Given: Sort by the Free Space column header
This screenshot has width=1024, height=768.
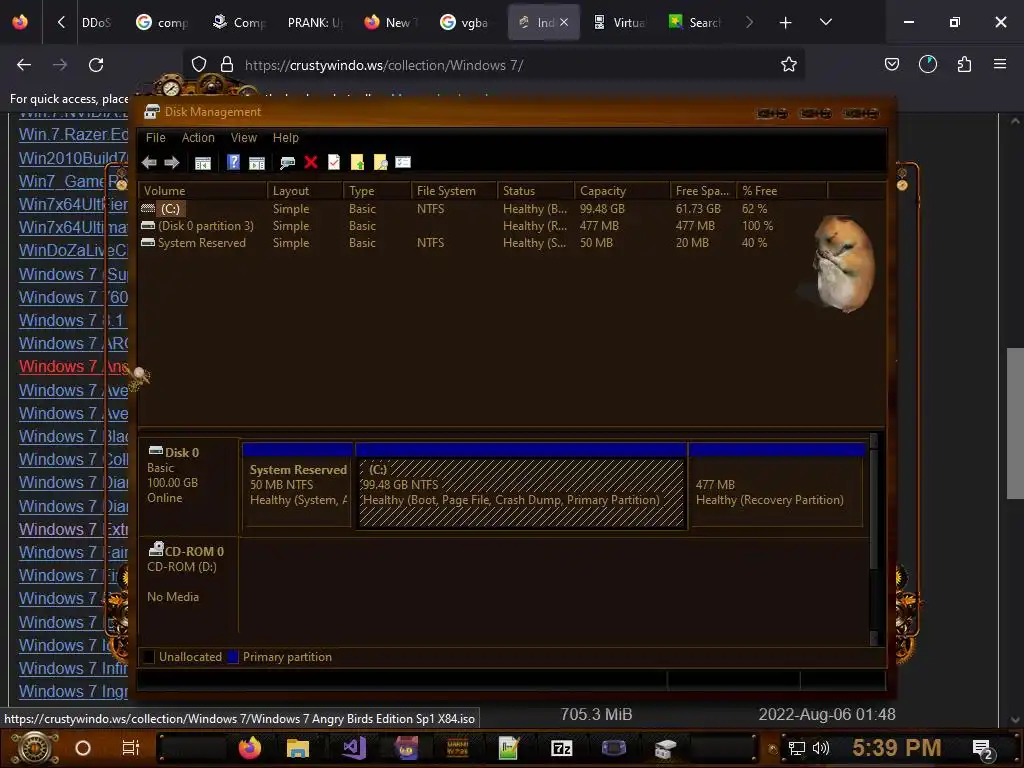Looking at the screenshot, I should click(x=703, y=191).
